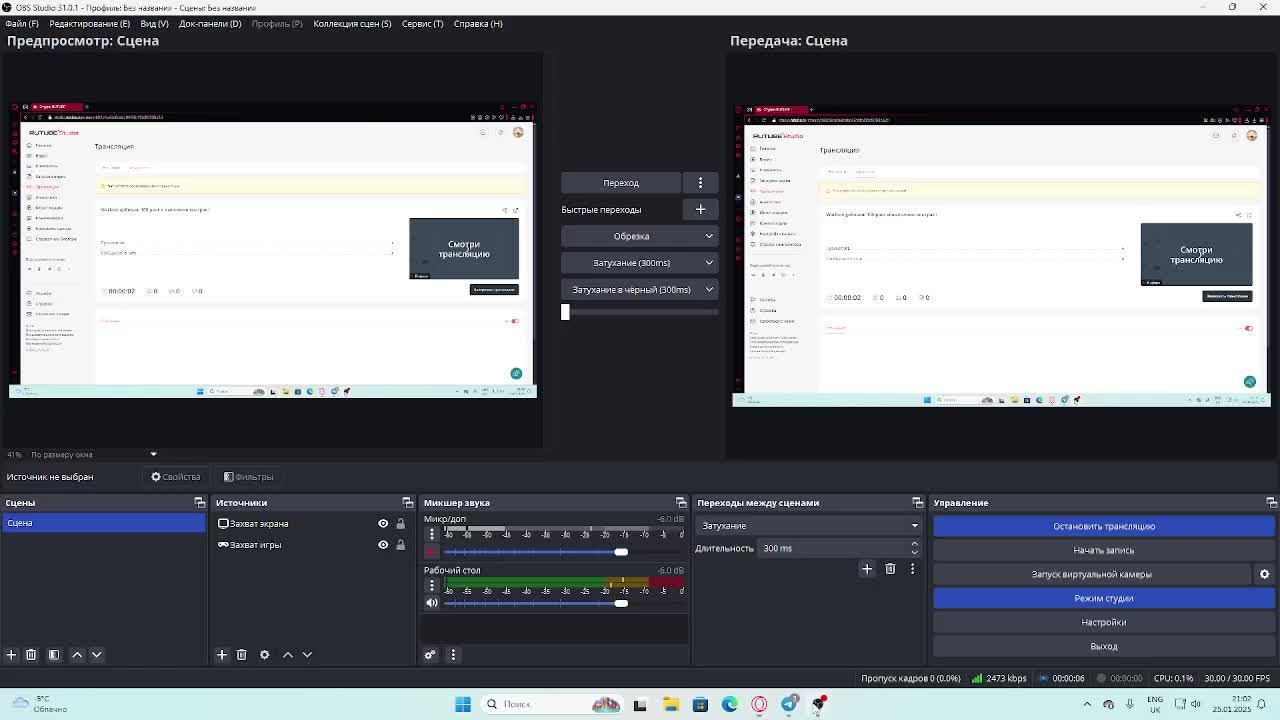The width and height of the screenshot is (1280, 720).
Task: Click the Выход button
Action: click(x=1104, y=646)
